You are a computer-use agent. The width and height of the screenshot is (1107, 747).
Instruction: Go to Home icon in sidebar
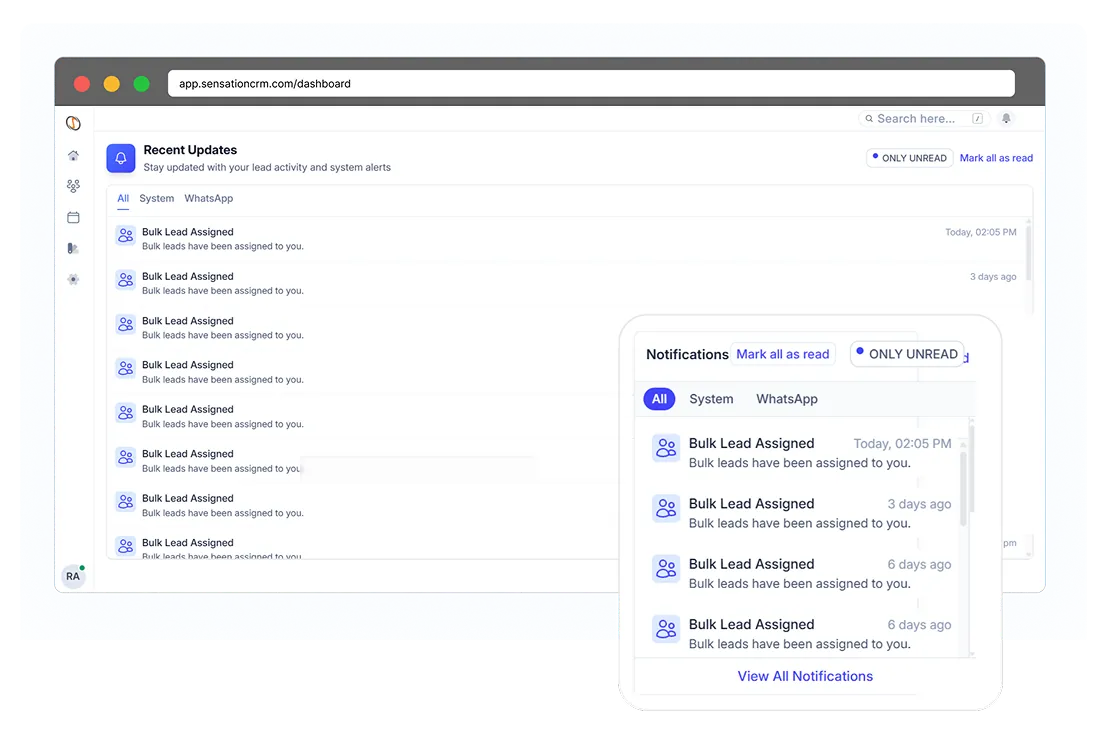pyautogui.click(x=73, y=155)
